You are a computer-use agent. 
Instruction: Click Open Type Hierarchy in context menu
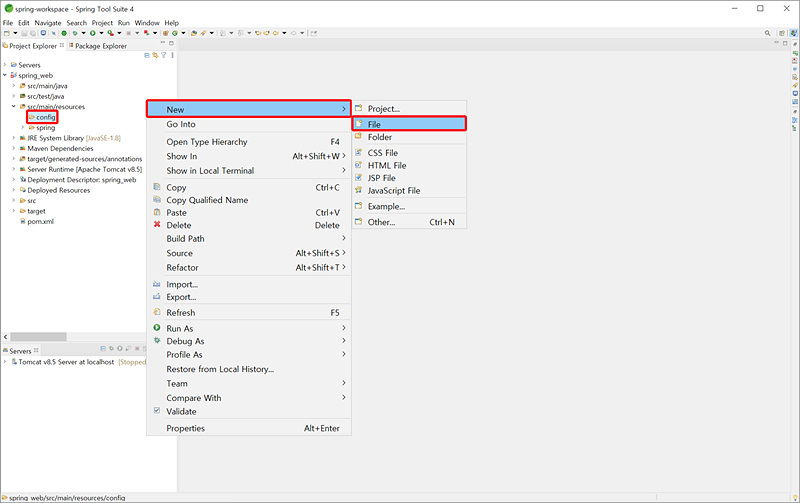click(x=249, y=142)
